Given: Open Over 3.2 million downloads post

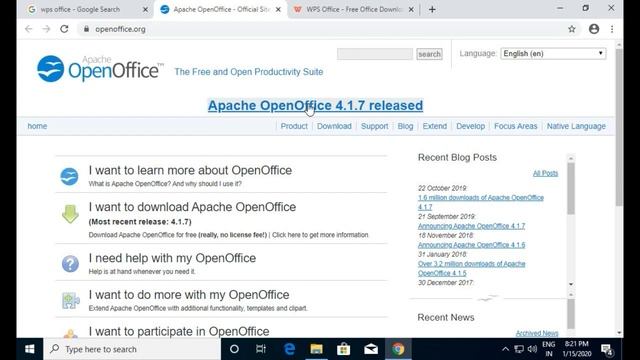Looking at the screenshot, I should pyautogui.click(x=471, y=268).
